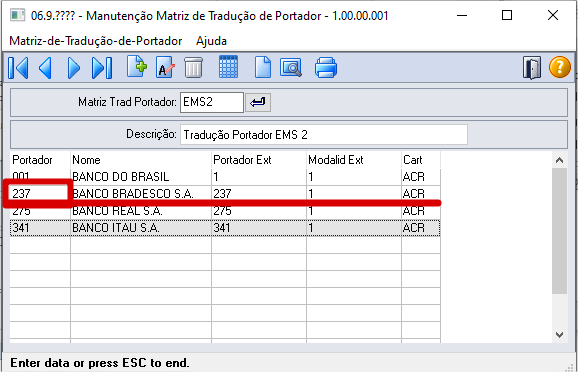Open help with the orange question icon
The image size is (578, 372).
[x=560, y=67]
